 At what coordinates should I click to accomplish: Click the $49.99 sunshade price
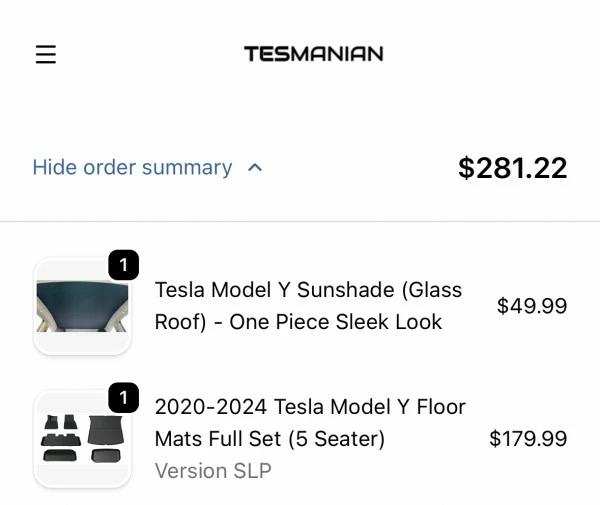[531, 306]
